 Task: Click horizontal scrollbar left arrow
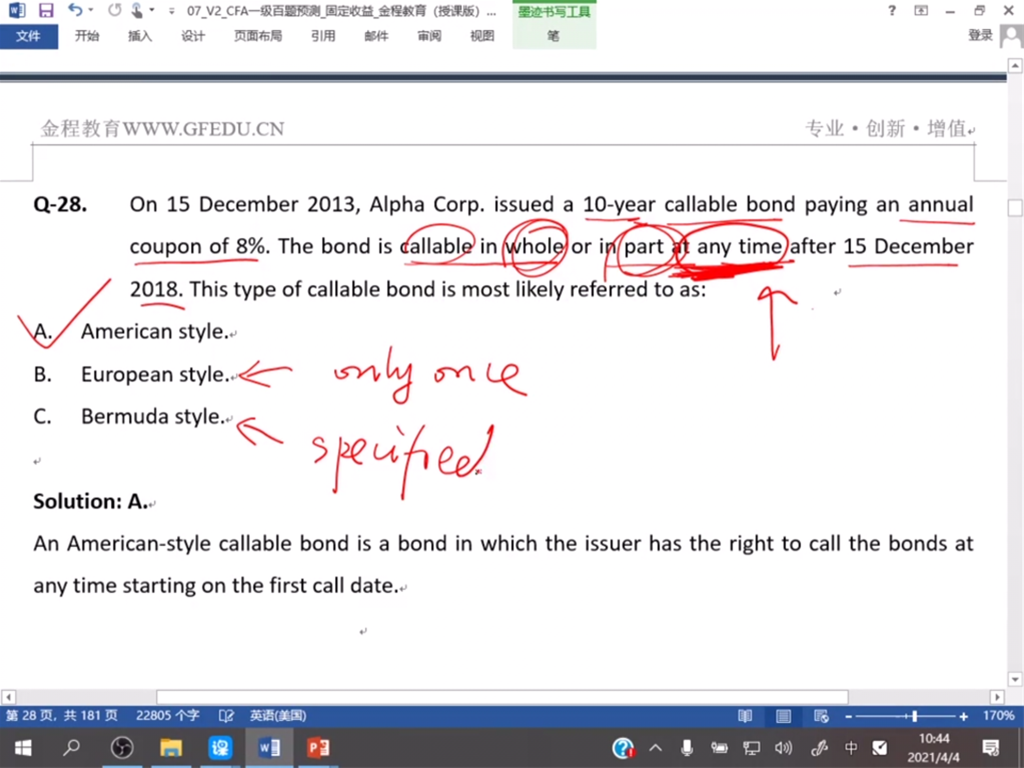8,697
